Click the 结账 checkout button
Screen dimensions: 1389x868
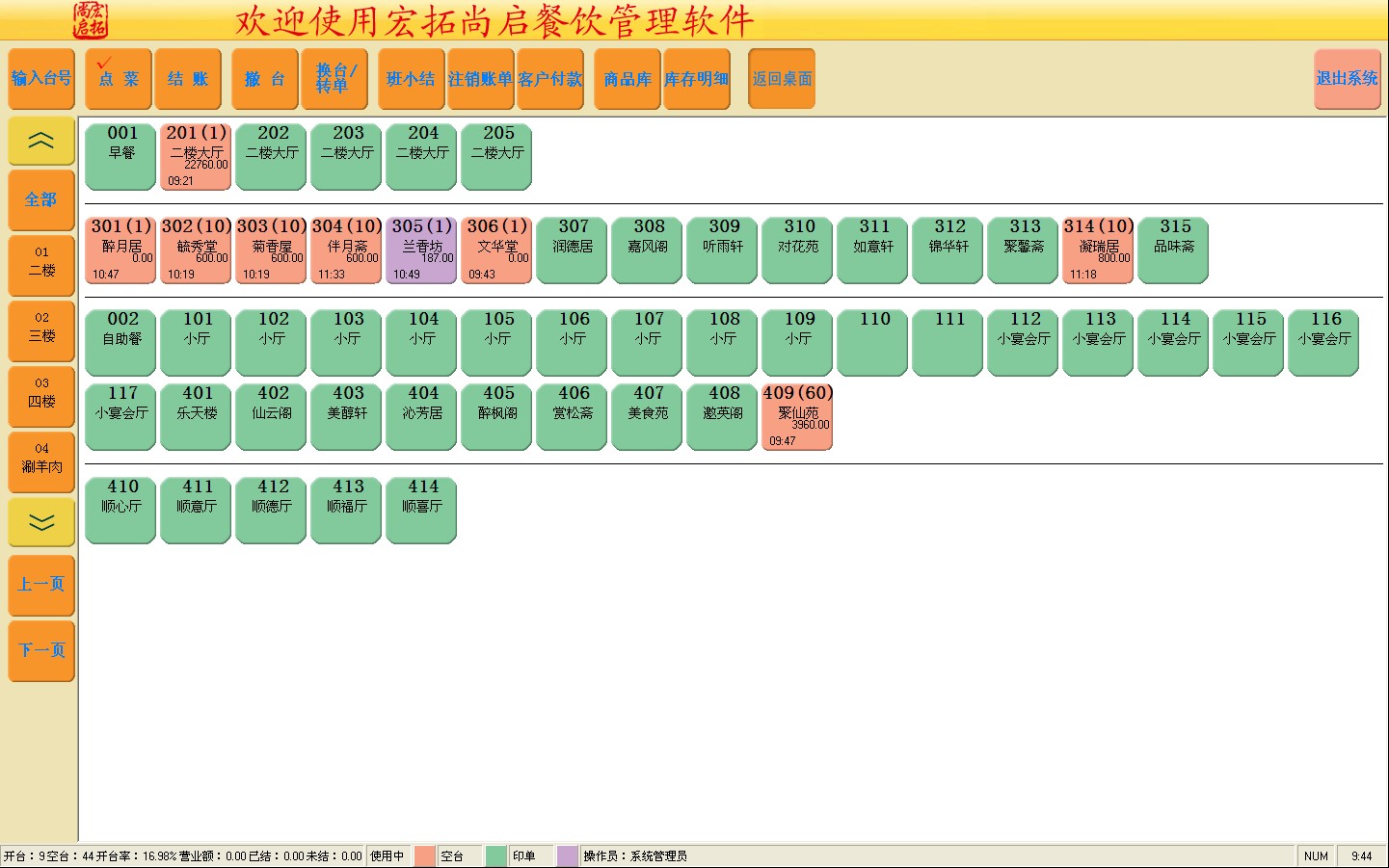(x=188, y=79)
